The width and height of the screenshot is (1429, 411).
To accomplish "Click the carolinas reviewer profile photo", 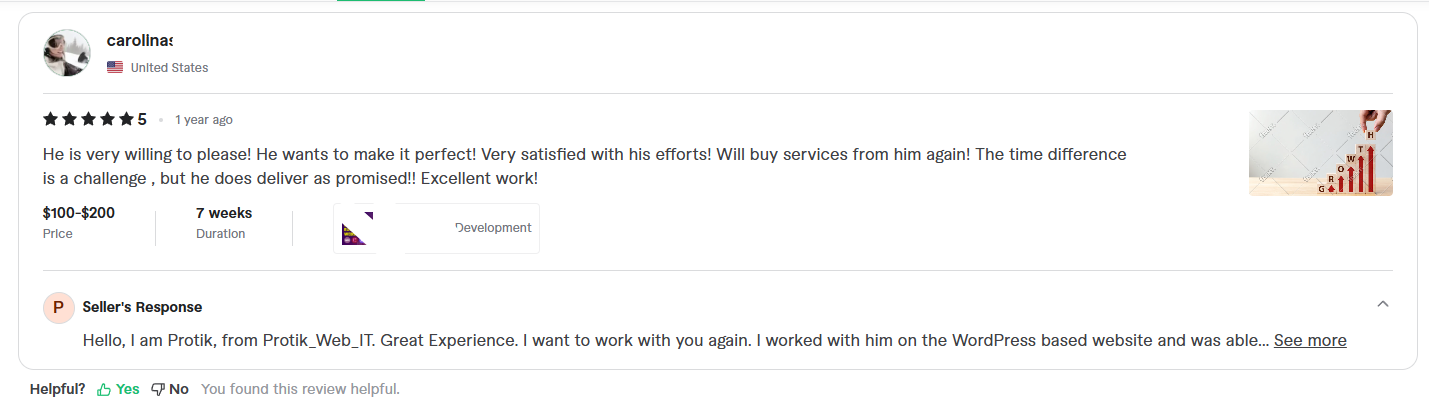I will (x=67, y=53).
